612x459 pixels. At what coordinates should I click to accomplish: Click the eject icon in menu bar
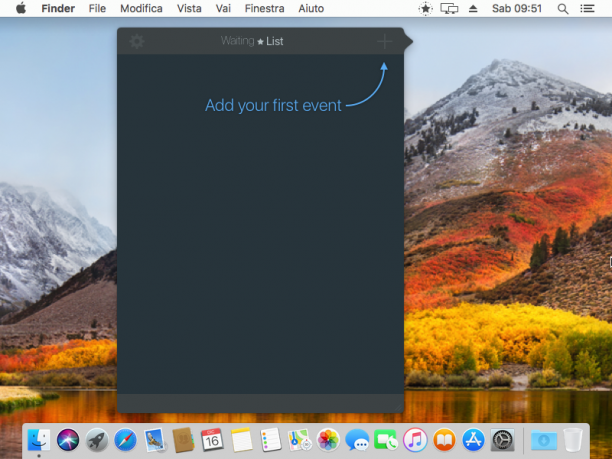point(473,9)
